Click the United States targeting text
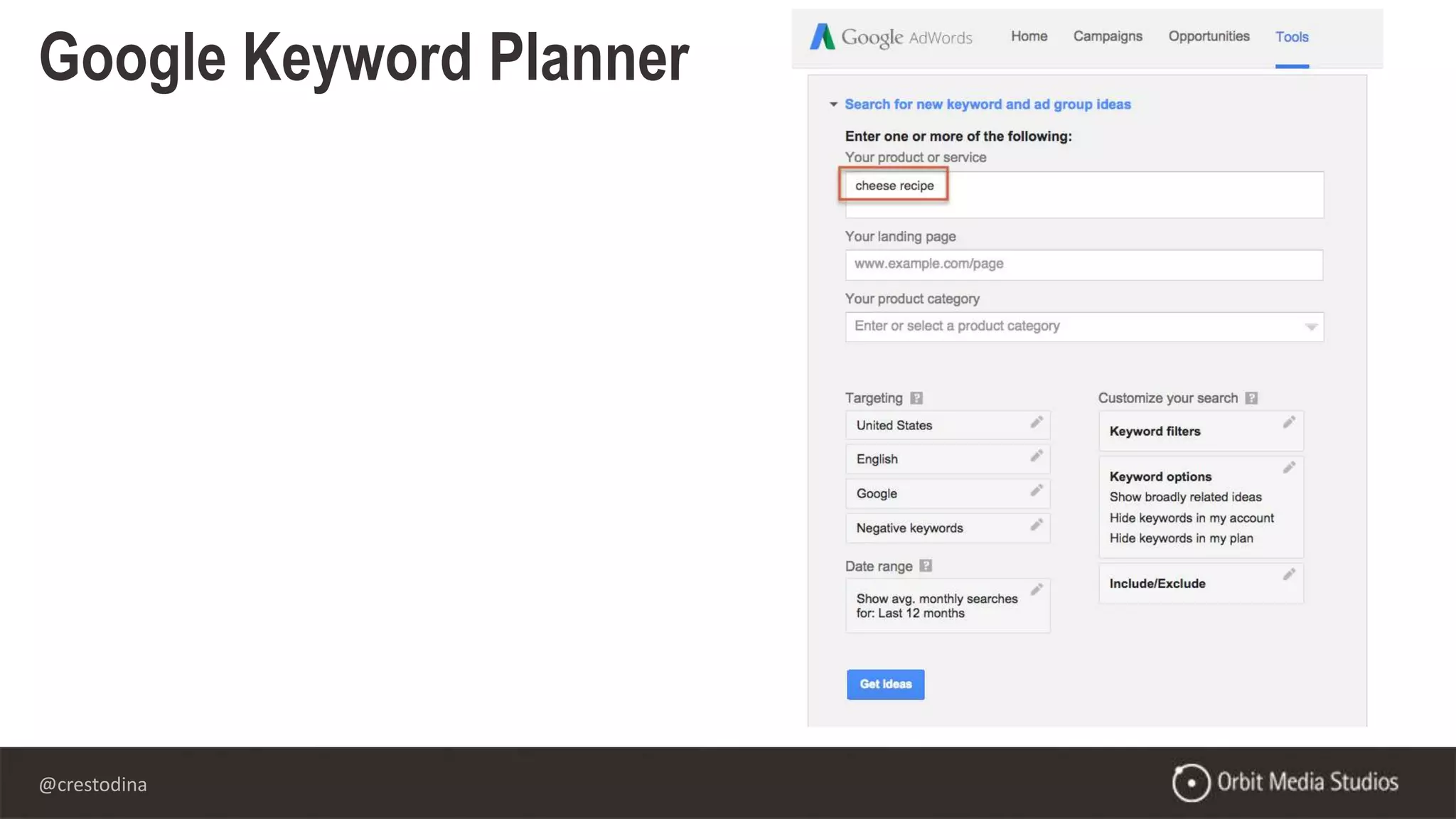 point(894,425)
